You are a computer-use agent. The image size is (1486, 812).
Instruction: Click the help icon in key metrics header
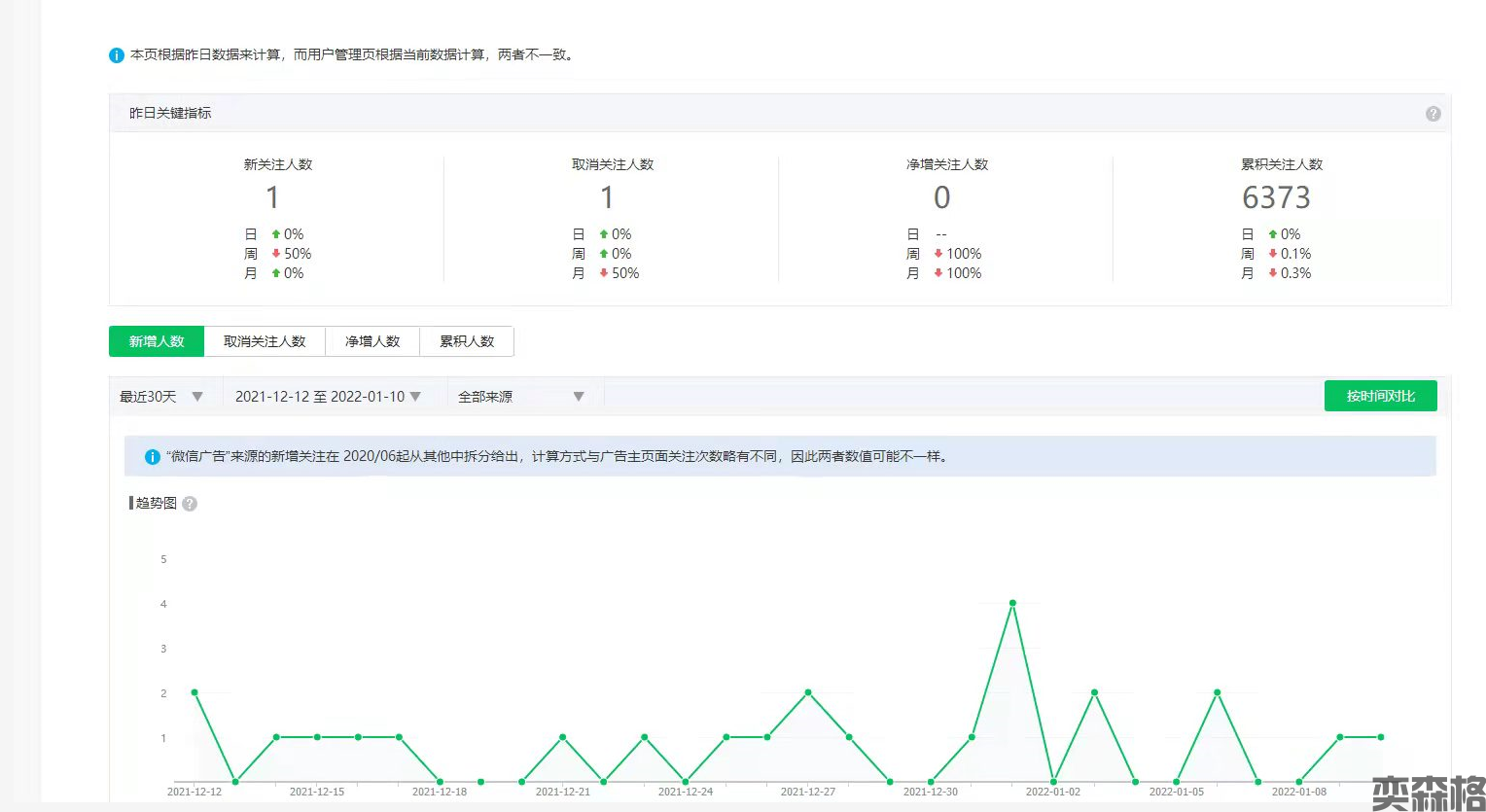pyautogui.click(x=1433, y=114)
